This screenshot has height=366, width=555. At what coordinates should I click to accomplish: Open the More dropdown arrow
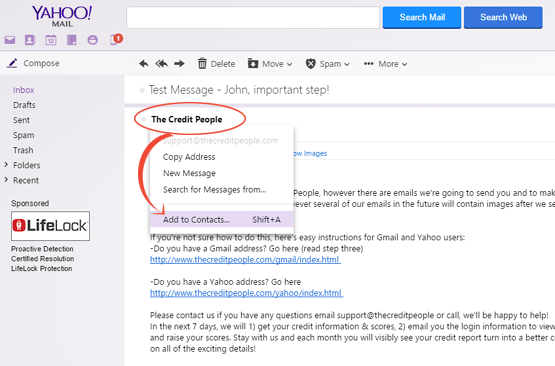coord(405,64)
